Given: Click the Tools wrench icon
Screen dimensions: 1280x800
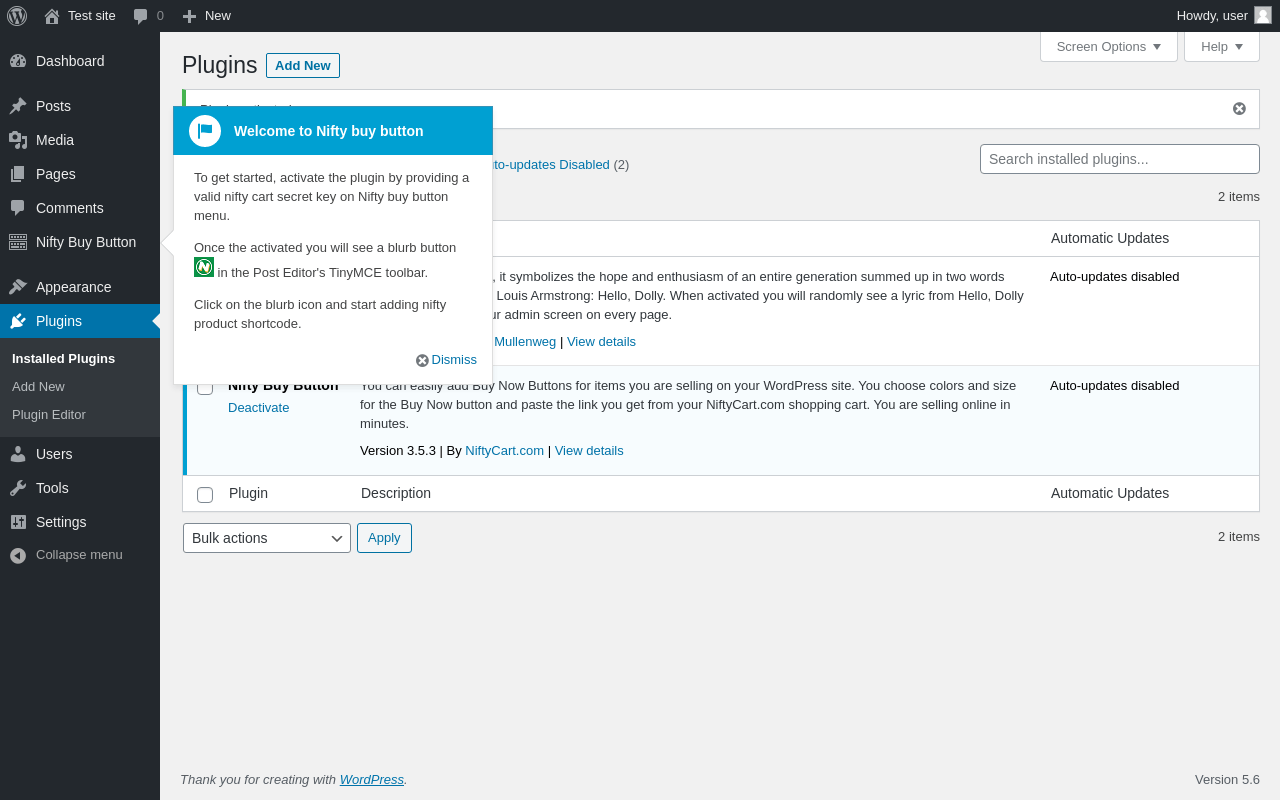Looking at the screenshot, I should [18, 488].
